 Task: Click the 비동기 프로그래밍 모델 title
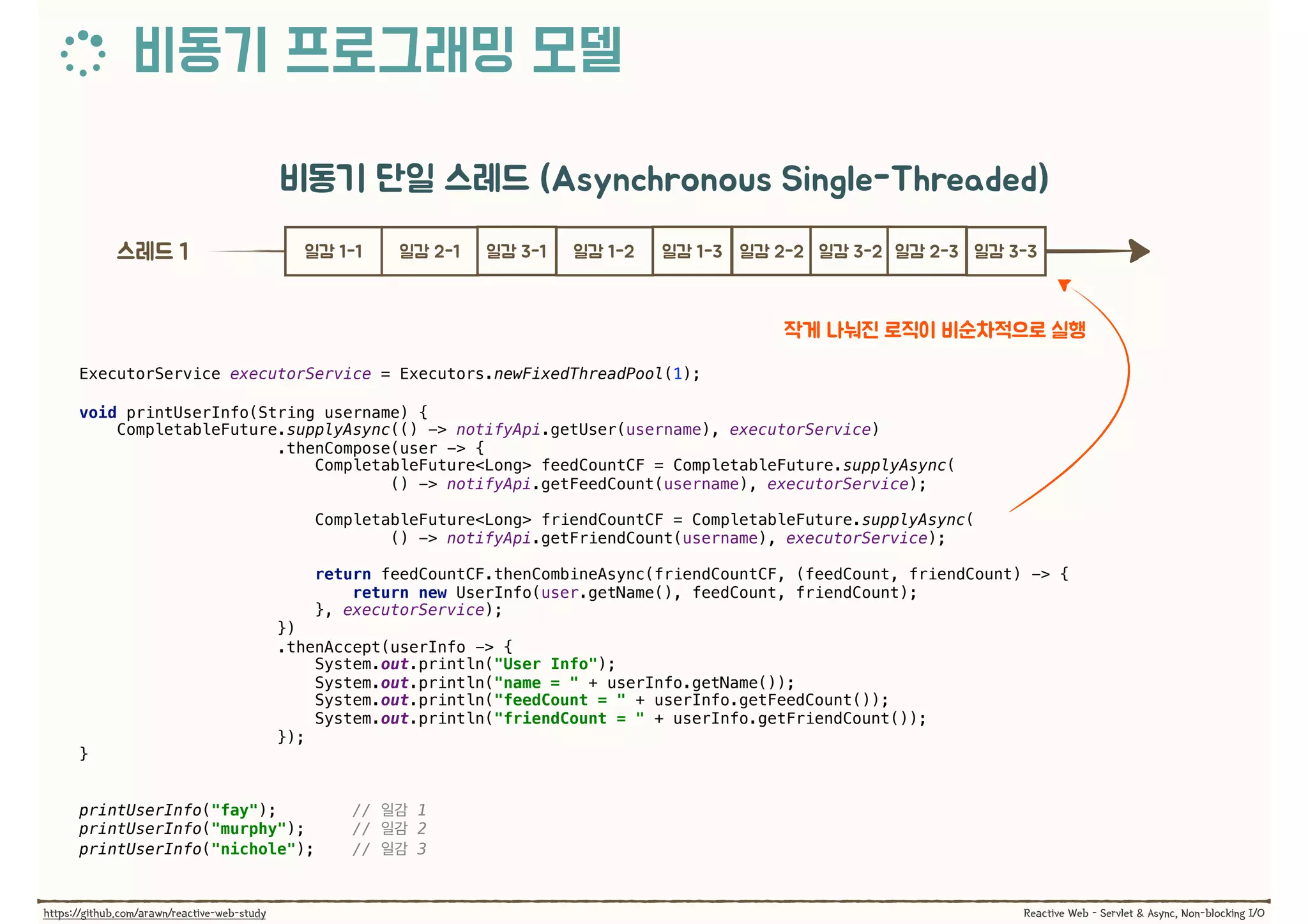pos(377,50)
